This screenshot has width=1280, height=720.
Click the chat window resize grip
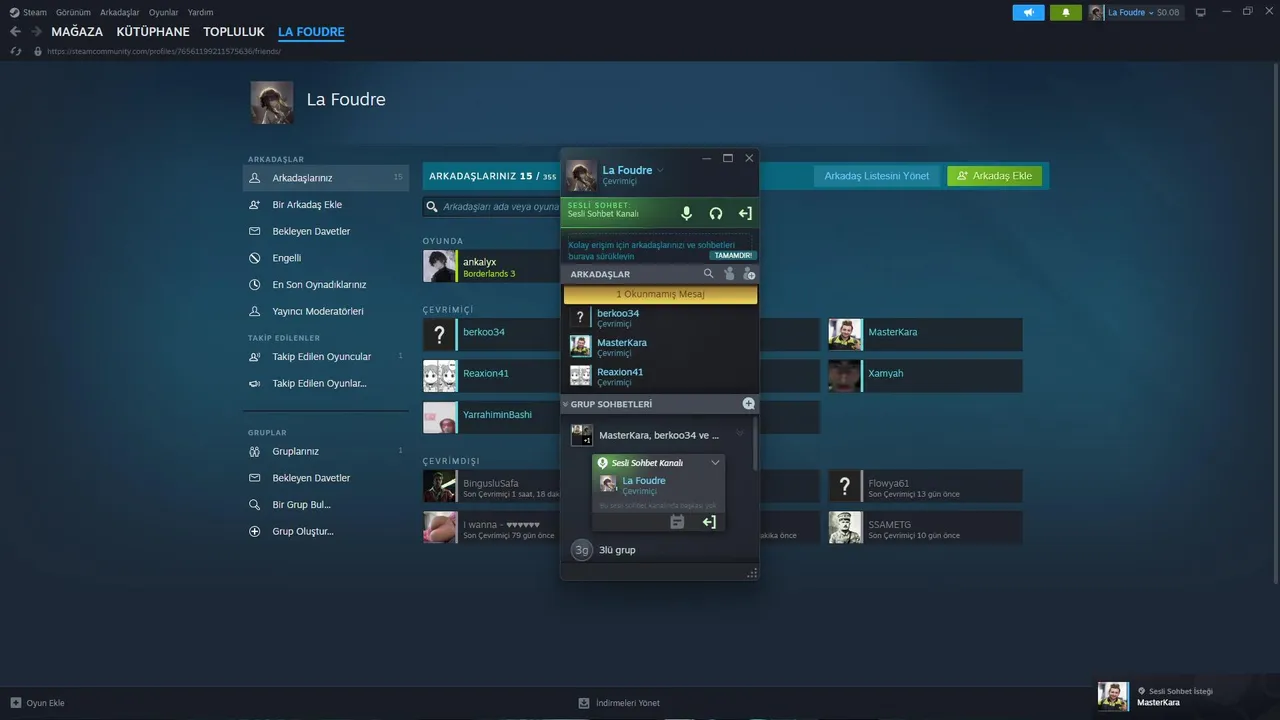click(x=752, y=573)
